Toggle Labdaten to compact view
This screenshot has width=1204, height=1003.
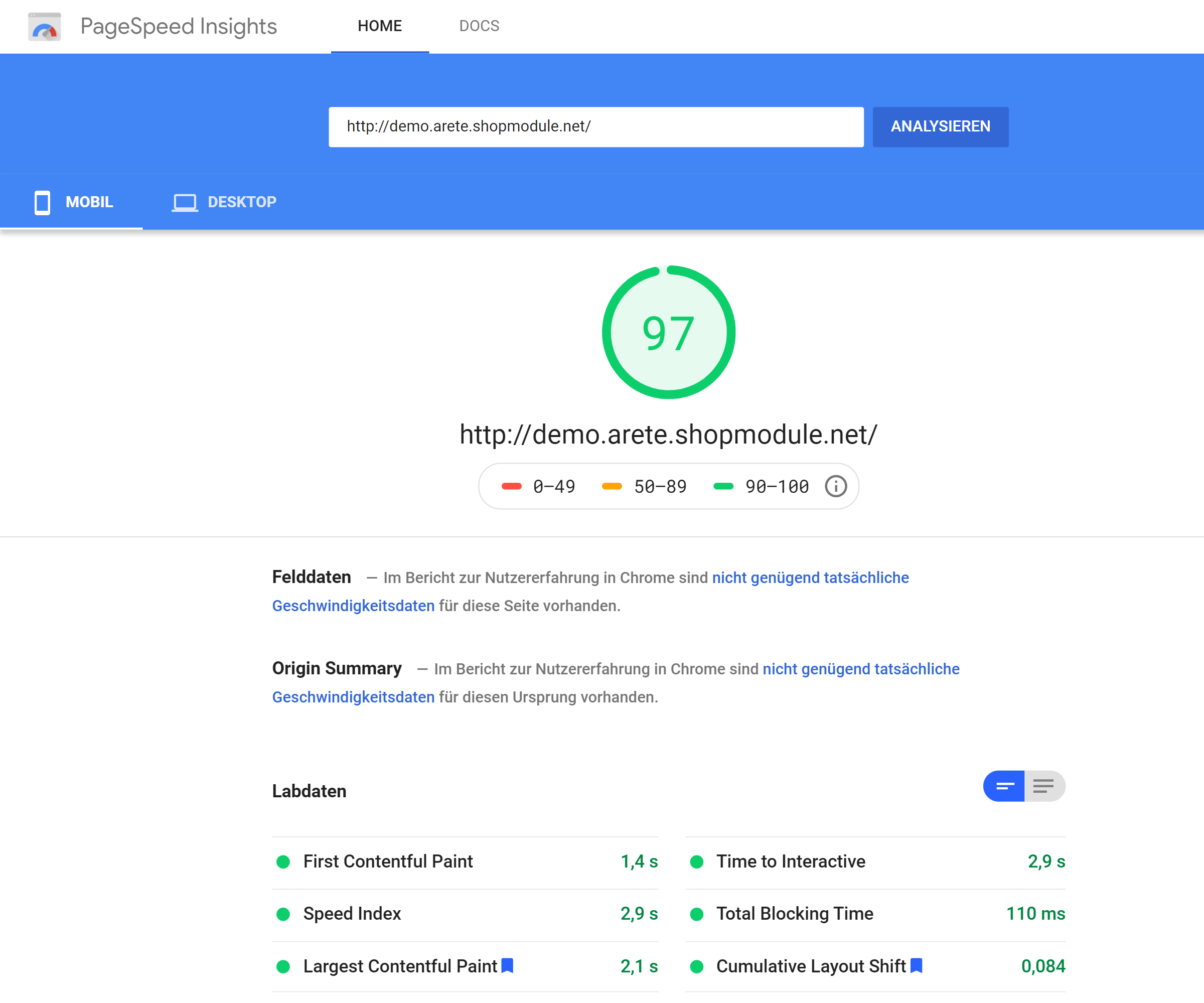[1003, 786]
